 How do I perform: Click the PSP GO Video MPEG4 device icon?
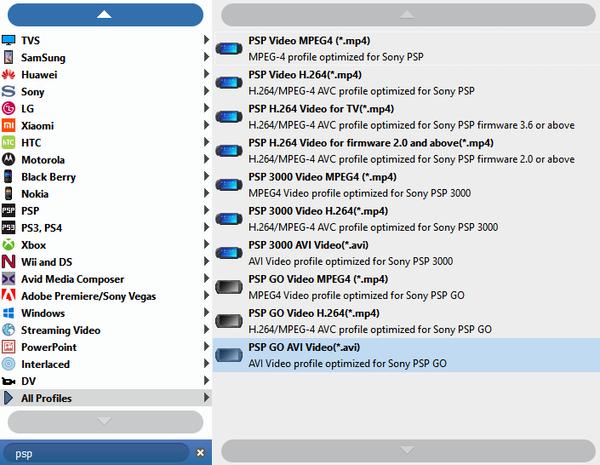(229, 287)
